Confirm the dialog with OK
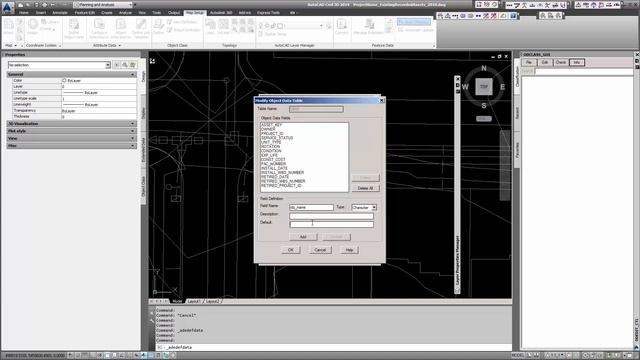This screenshot has height=360, width=640. coord(291,250)
